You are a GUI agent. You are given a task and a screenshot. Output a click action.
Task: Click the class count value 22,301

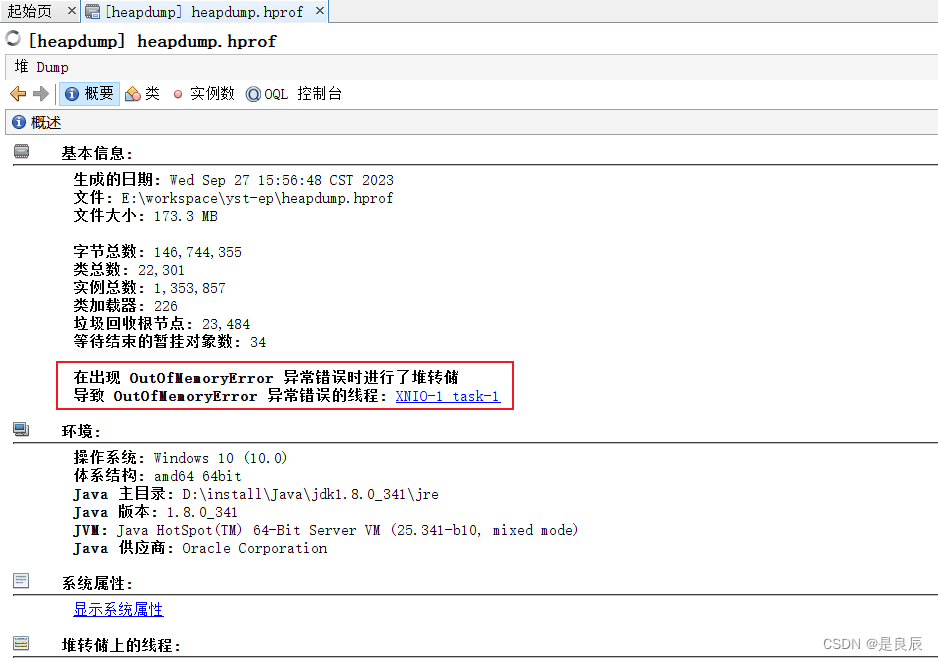pyautogui.click(x=162, y=270)
